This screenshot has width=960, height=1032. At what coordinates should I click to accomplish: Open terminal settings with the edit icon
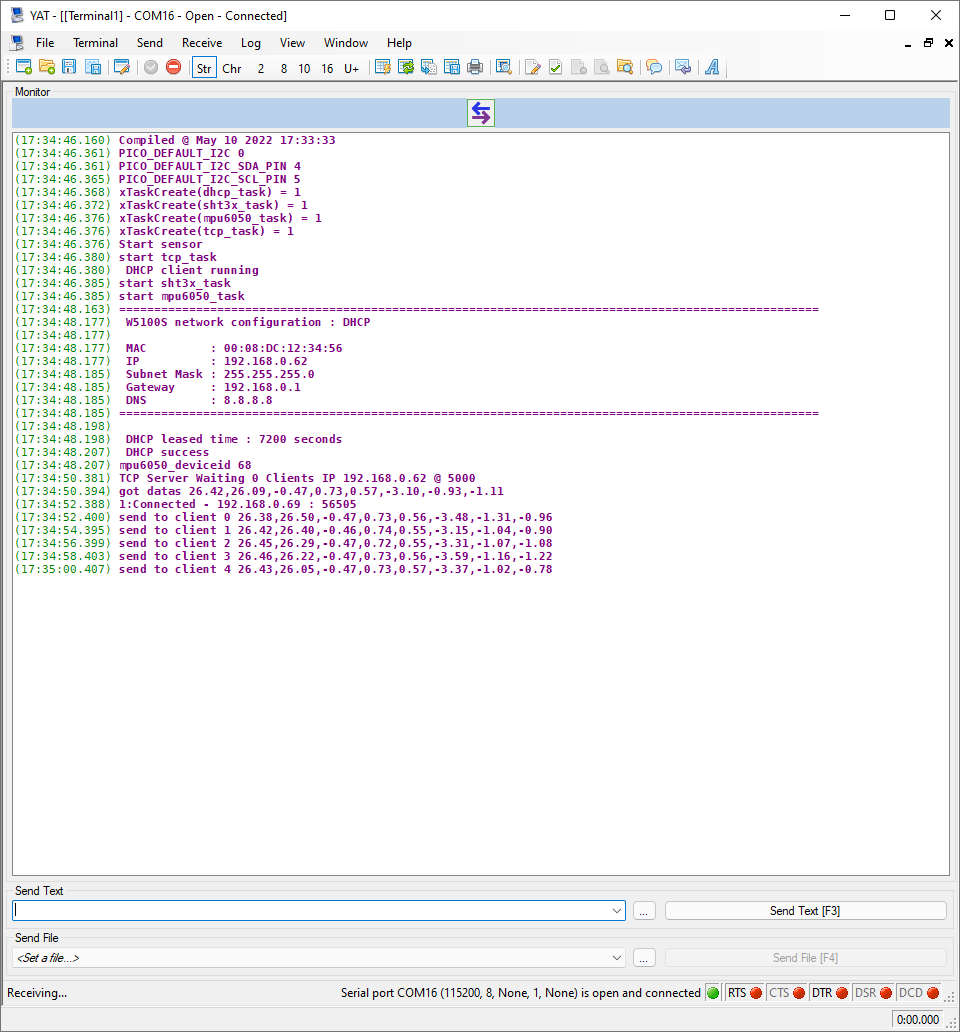121,67
